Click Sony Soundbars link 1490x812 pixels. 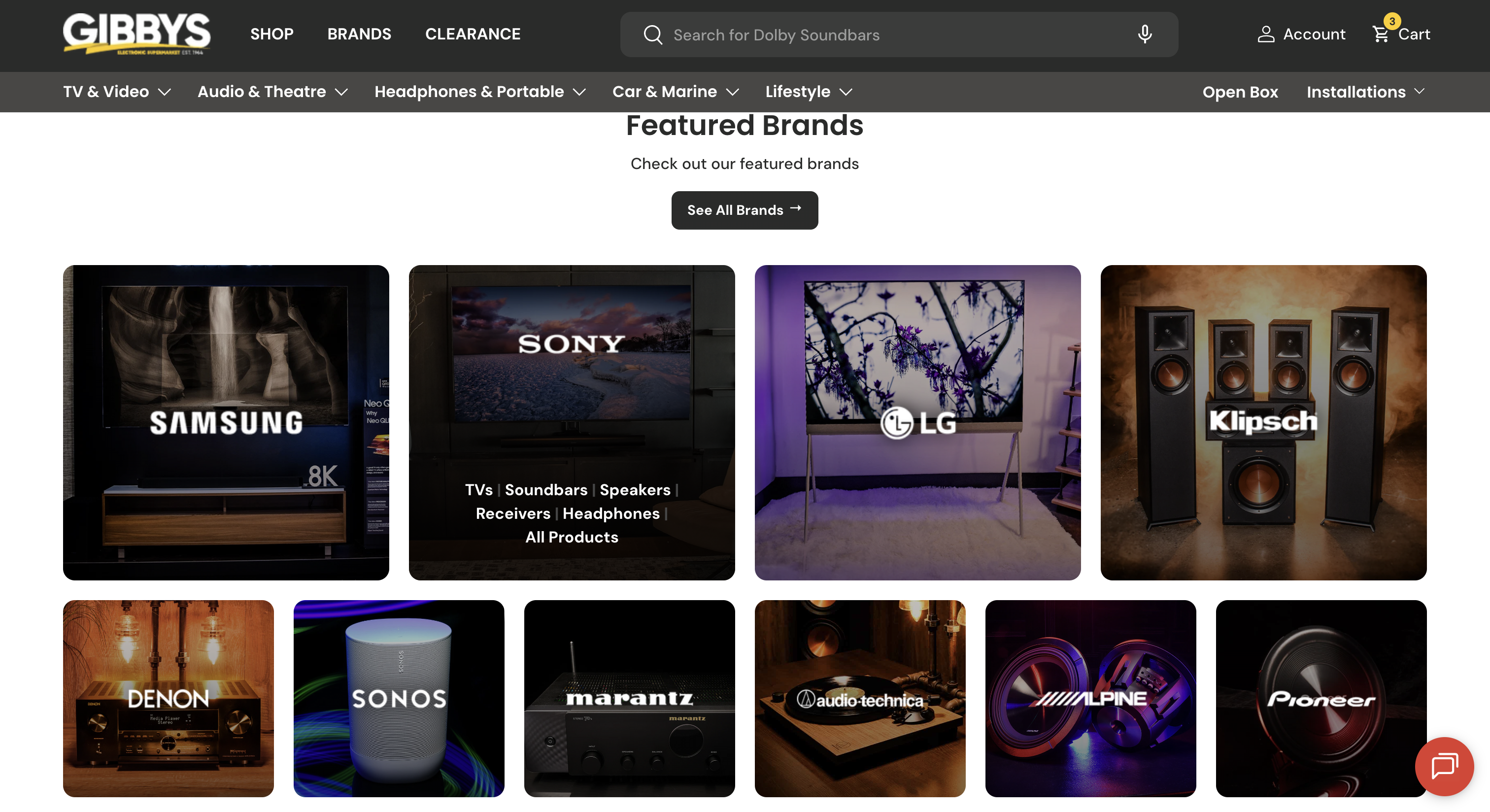[546, 490]
